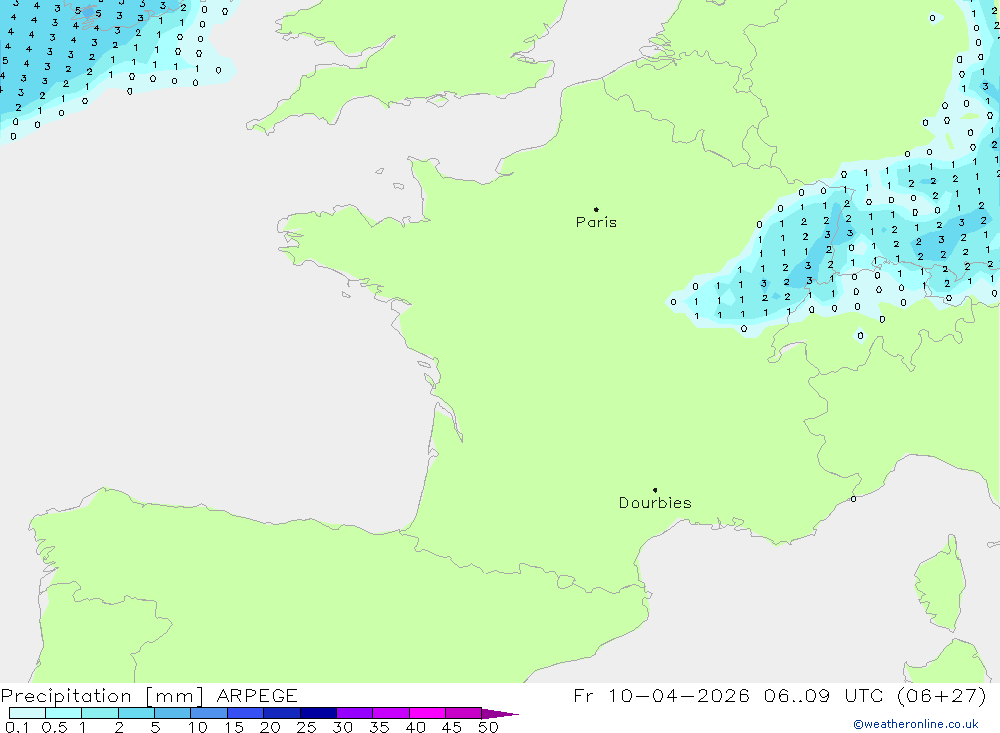Screen dimensions: 1000x733
Task: Click the 'Fr 10-04-2026' date text
Action: (x=661, y=695)
